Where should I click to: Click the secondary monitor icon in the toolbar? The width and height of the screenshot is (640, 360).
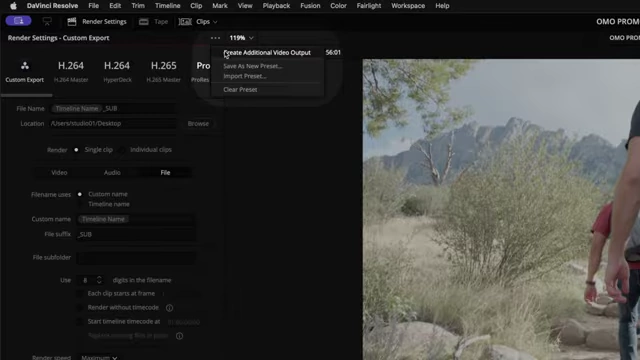coord(47,22)
